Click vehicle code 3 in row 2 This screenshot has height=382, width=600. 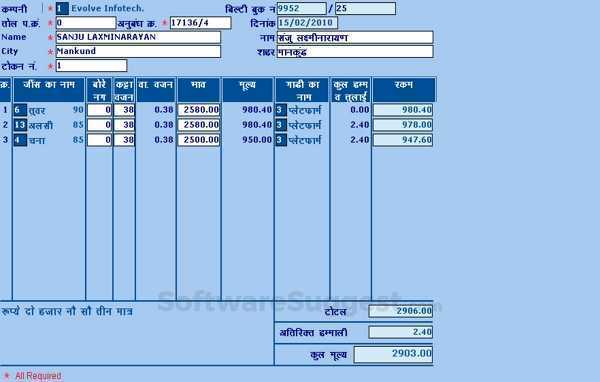[281, 125]
